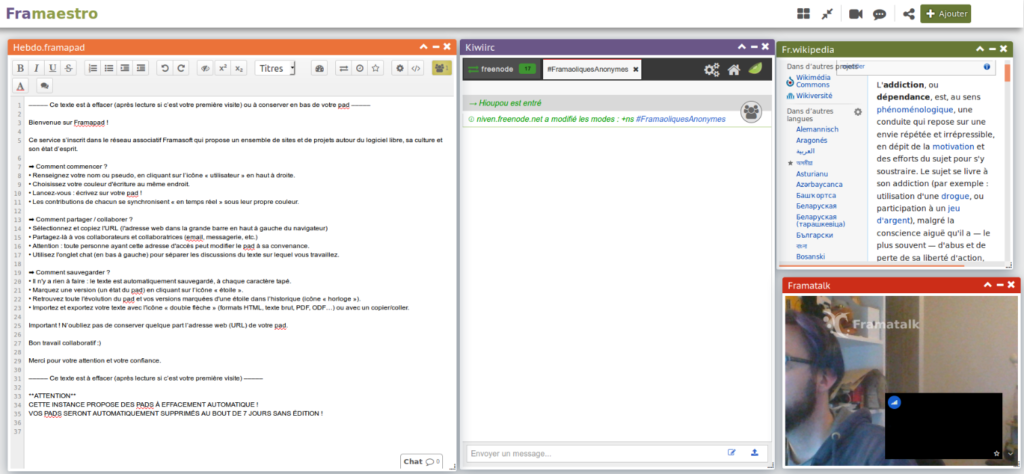Apply strikethrough formatting in Framapad
Screen dimensions: 1024x474
point(68,68)
